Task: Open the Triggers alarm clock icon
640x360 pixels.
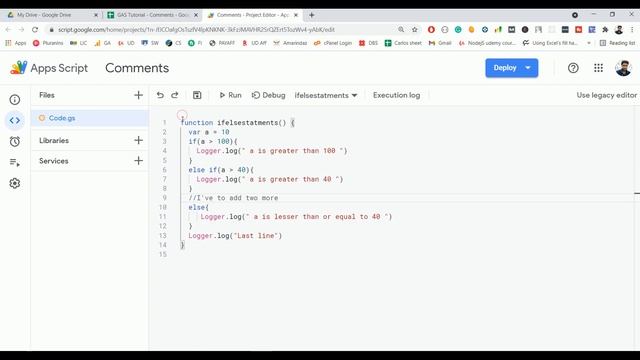Action: tap(15, 142)
